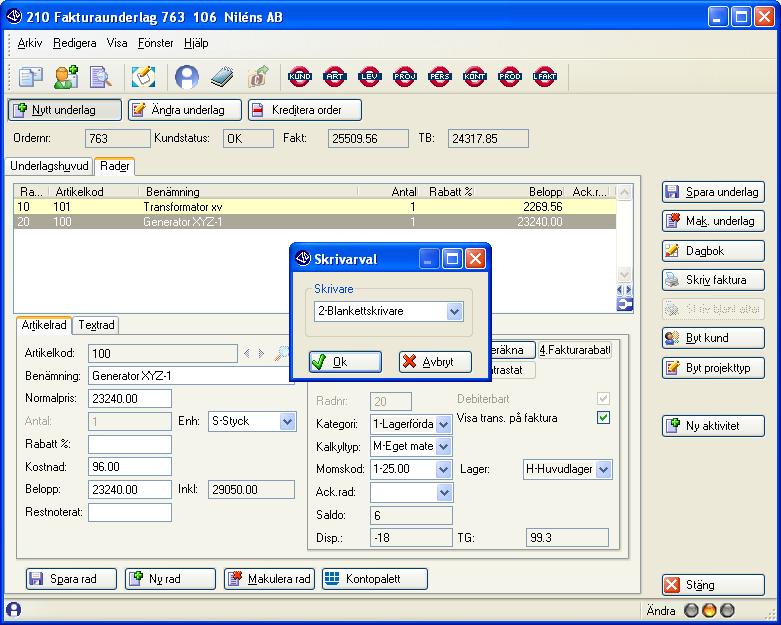Click the Makulera rad button
Screen dimensions: 781x625
(x=269, y=579)
